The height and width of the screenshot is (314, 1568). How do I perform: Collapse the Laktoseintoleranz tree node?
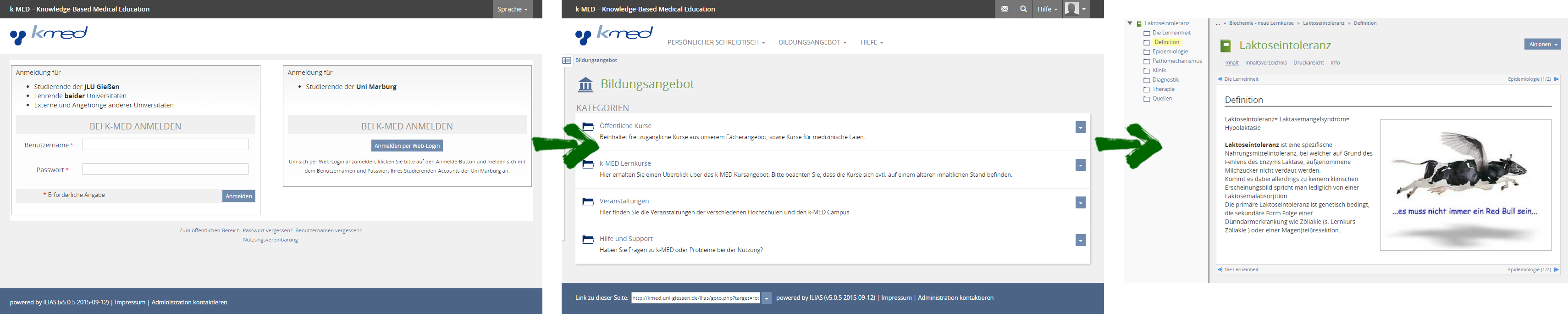(x=1130, y=24)
